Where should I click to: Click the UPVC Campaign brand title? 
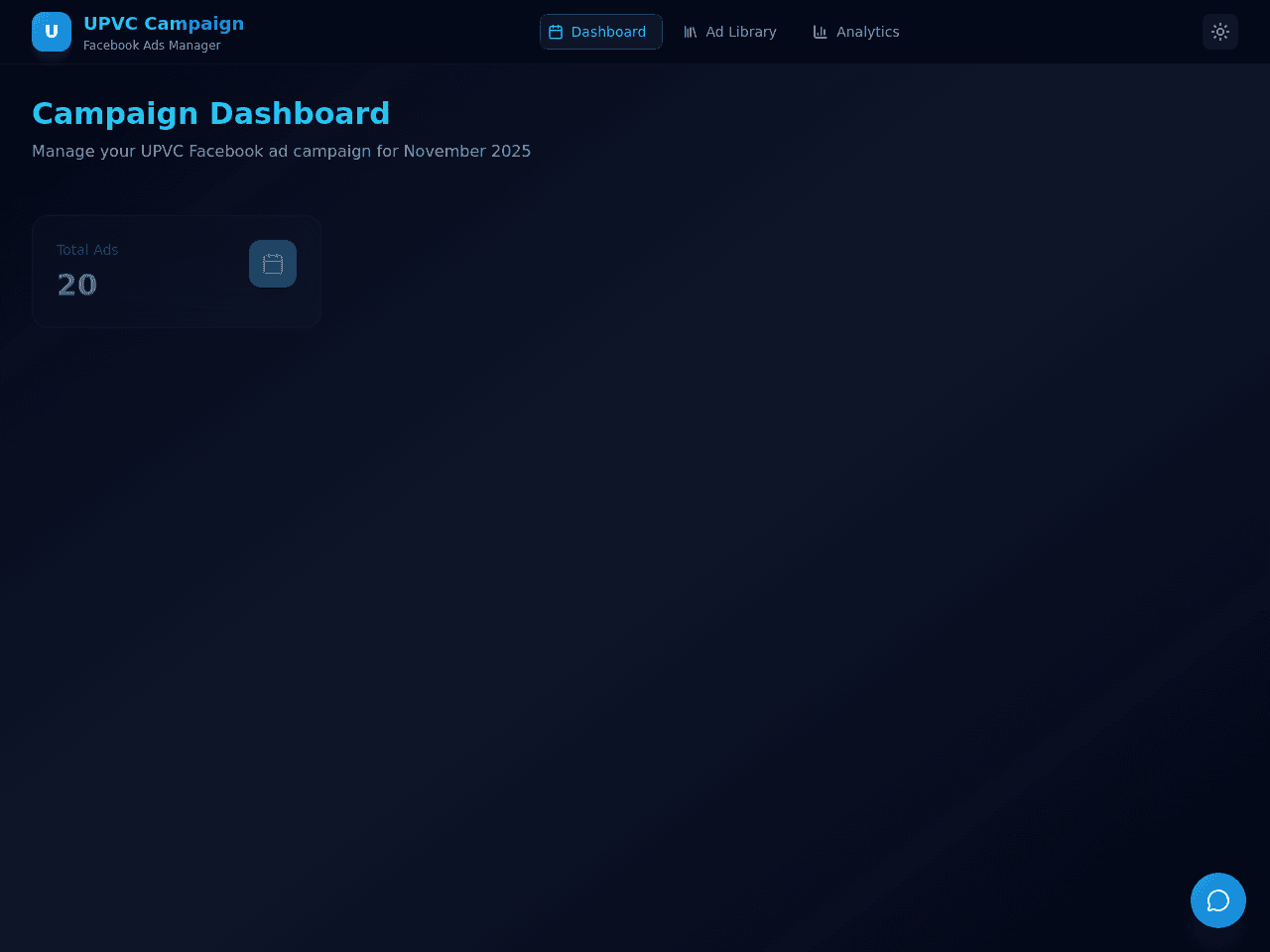tap(164, 24)
